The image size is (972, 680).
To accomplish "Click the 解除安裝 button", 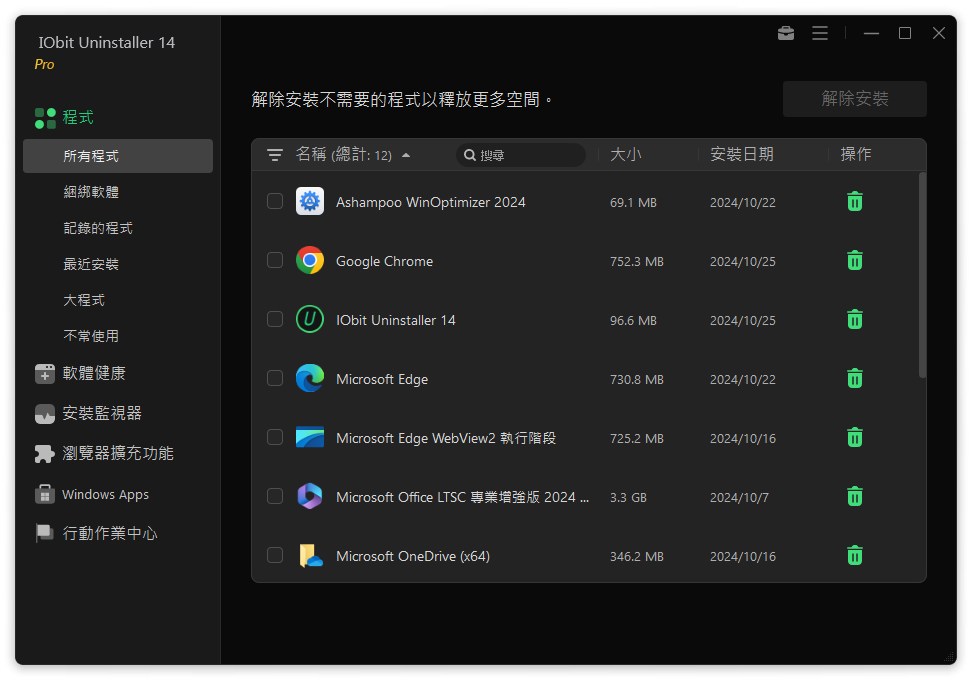I will coord(854,99).
